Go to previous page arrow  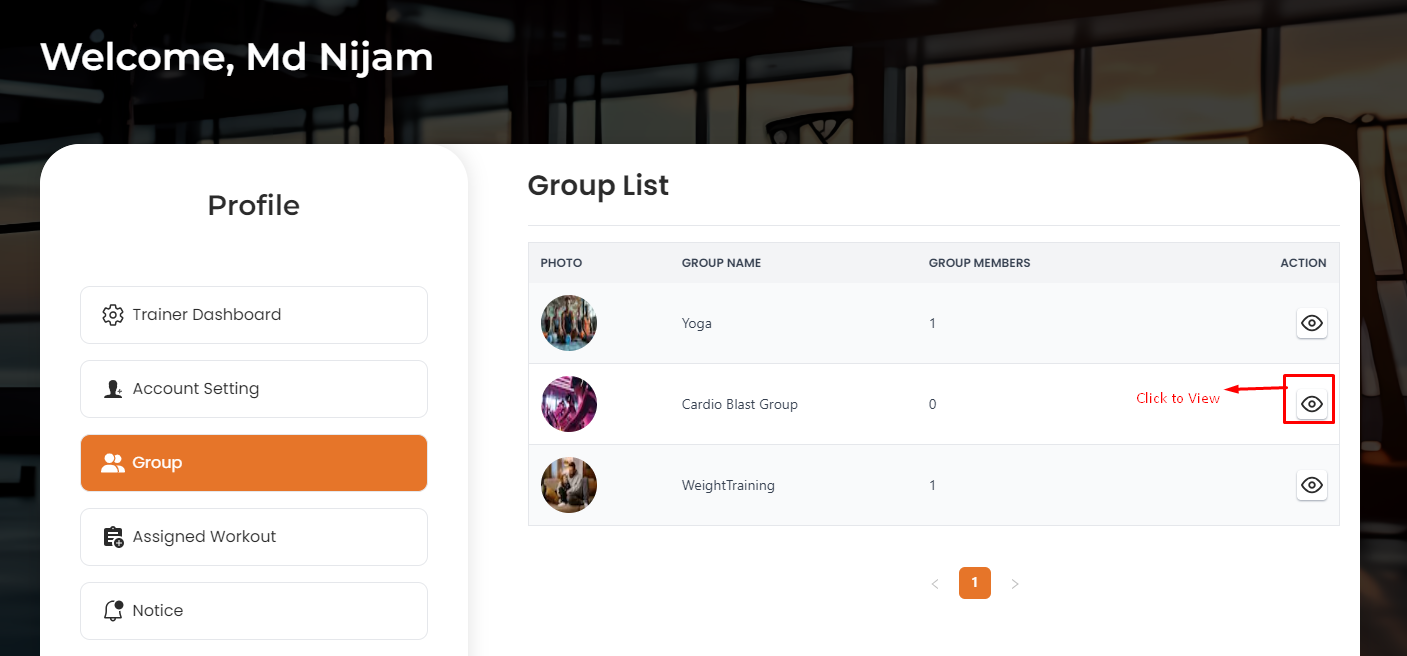tap(935, 584)
